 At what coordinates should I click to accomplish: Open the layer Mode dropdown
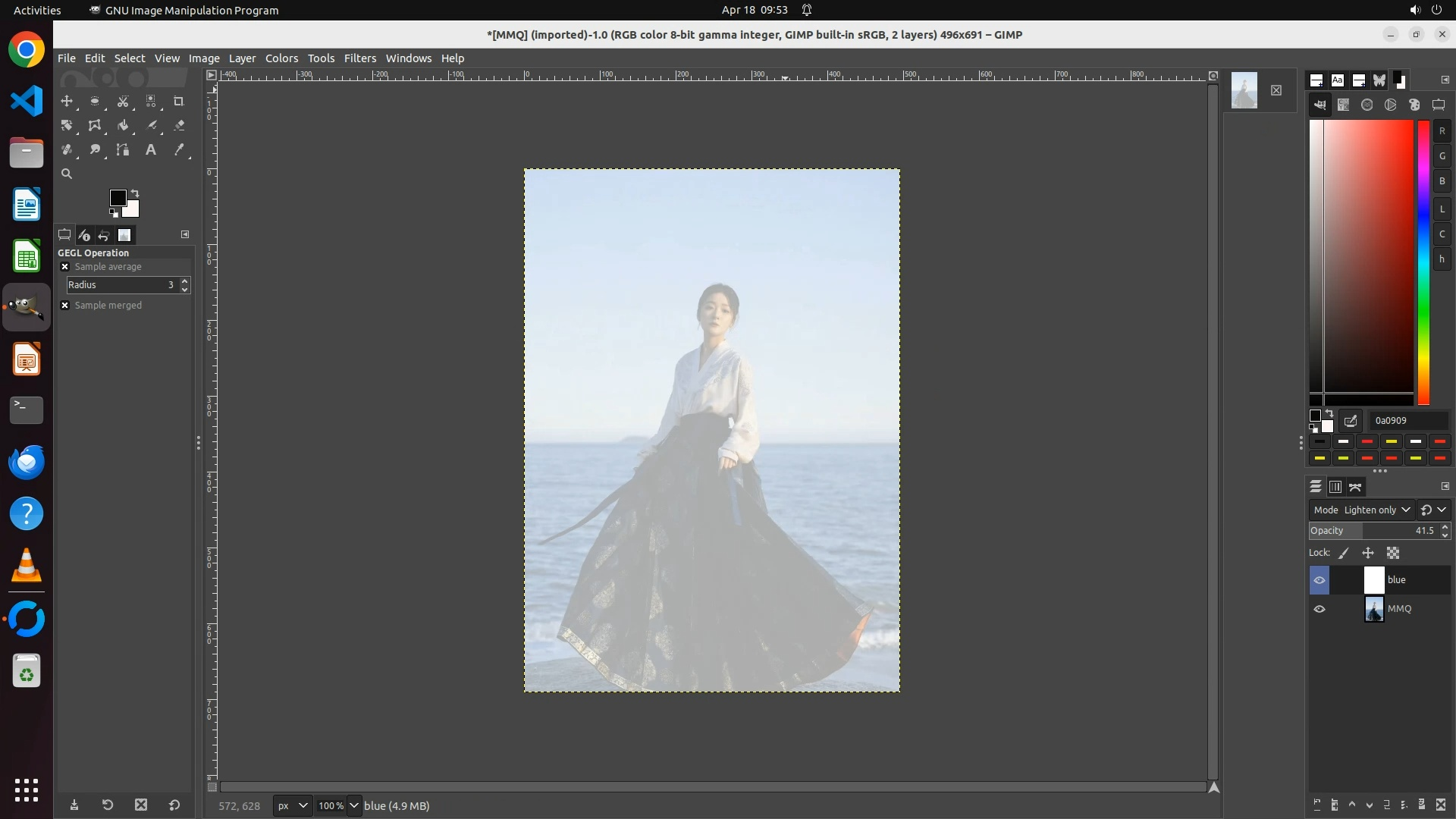tap(1370, 510)
